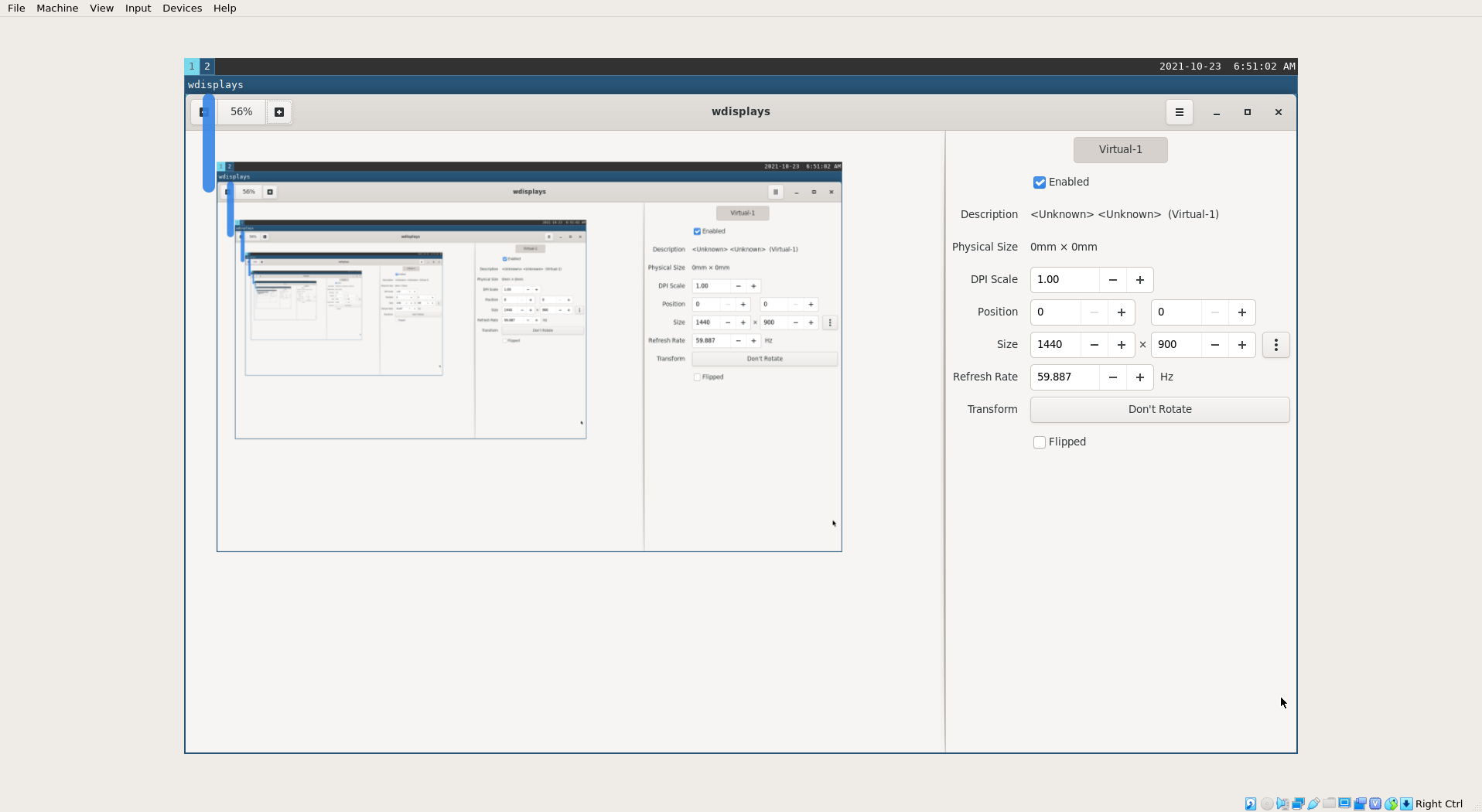
Task: Focus the Refresh Rate 59.887 field
Action: coord(1065,377)
